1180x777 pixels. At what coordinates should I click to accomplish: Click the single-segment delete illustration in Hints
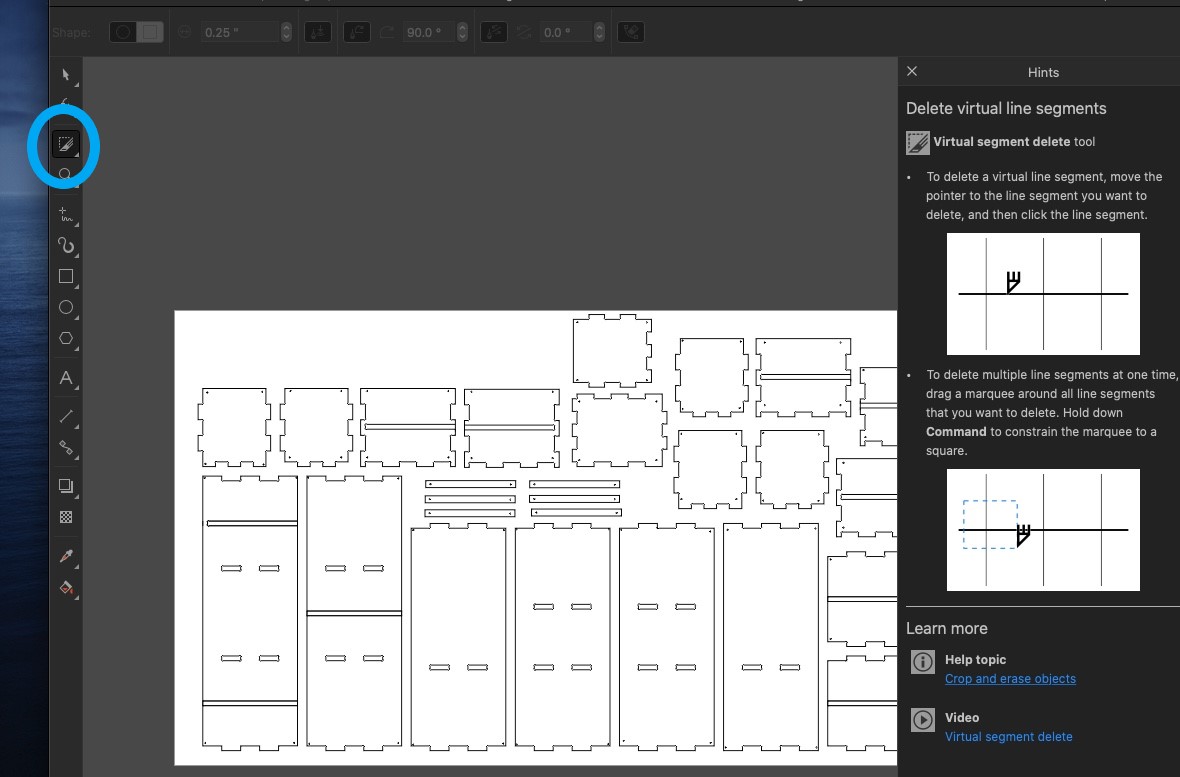coord(1043,294)
